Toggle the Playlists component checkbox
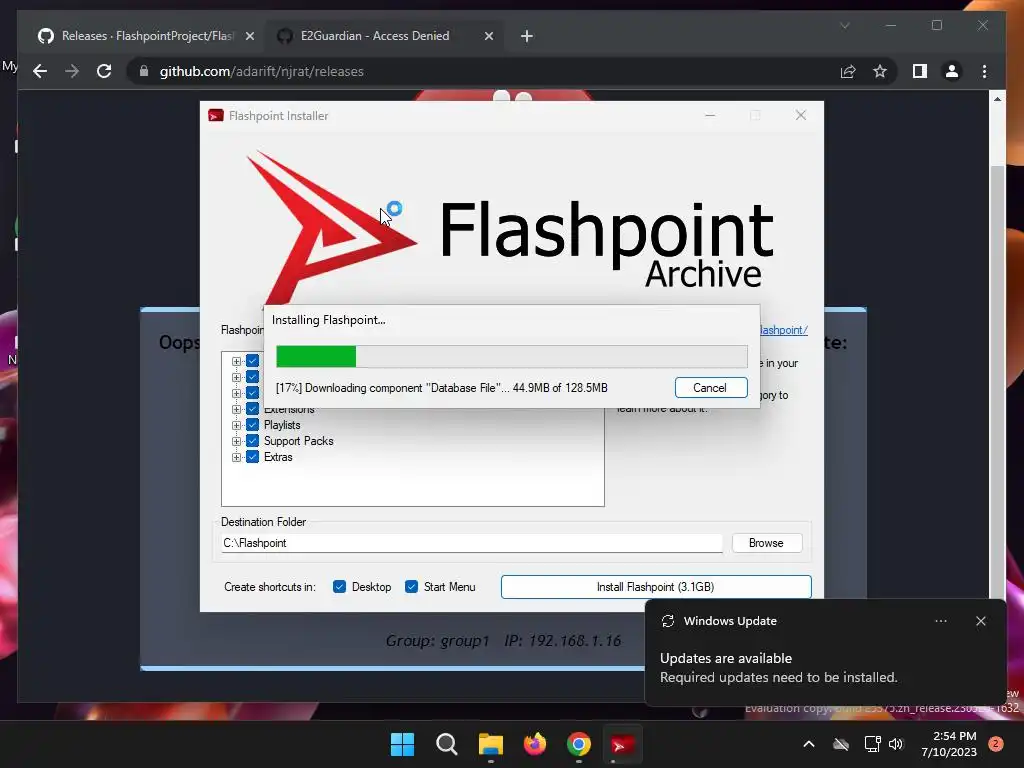This screenshot has height=768, width=1024. (x=253, y=425)
